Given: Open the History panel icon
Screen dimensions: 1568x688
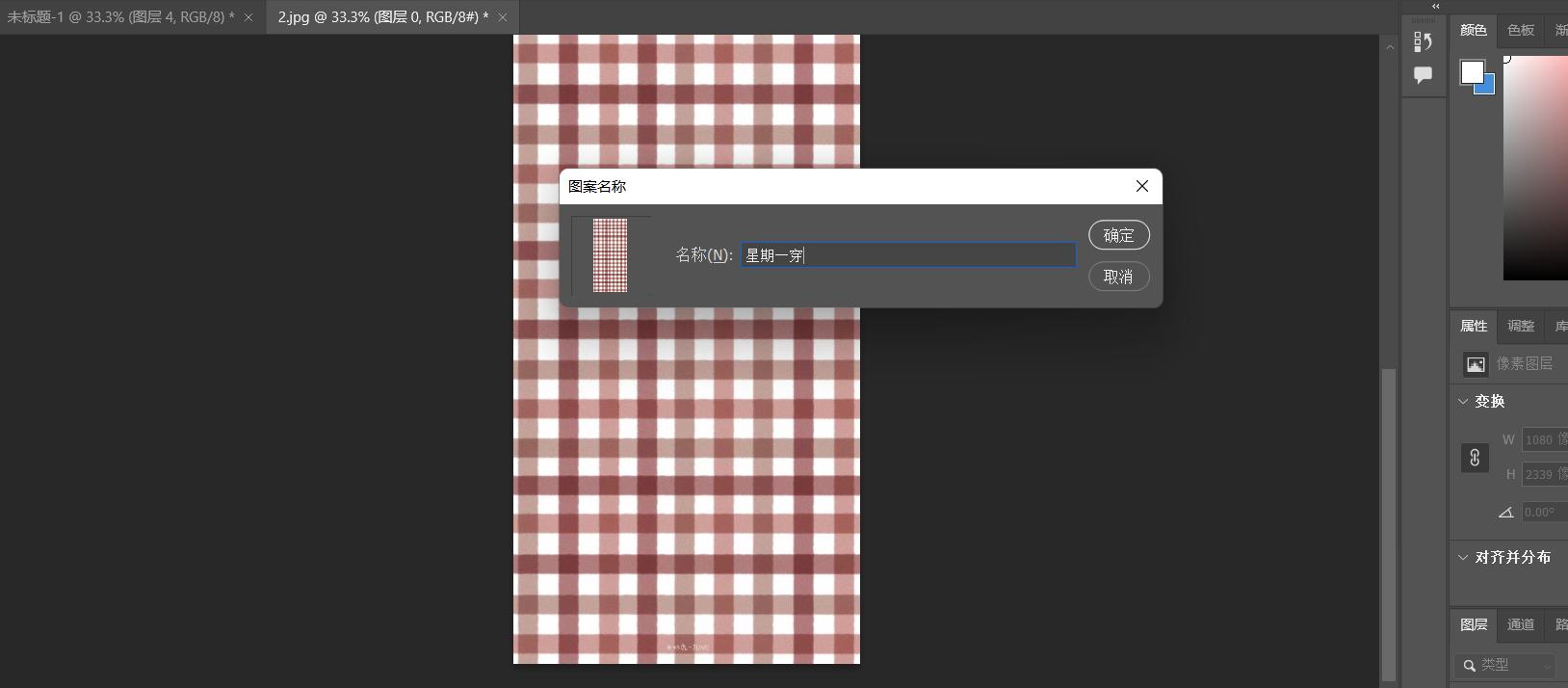Looking at the screenshot, I should point(1423,41).
